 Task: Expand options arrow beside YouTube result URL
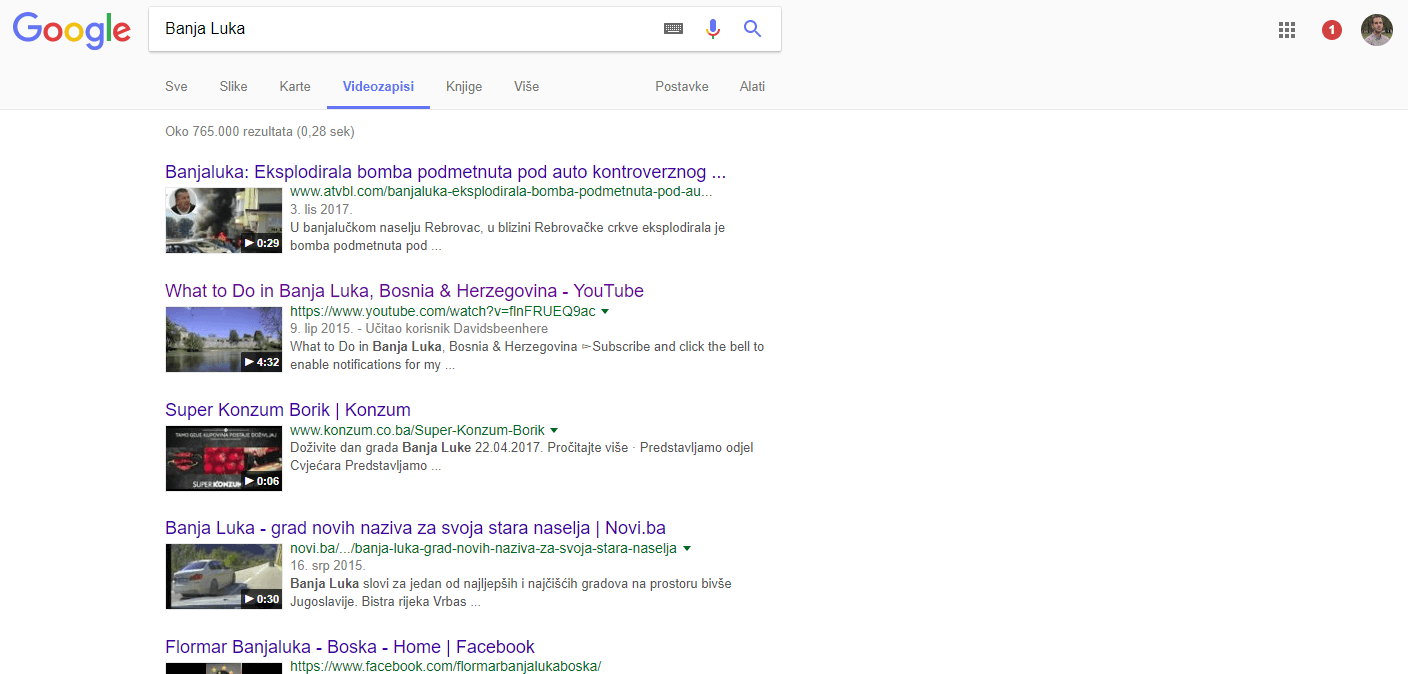point(605,312)
